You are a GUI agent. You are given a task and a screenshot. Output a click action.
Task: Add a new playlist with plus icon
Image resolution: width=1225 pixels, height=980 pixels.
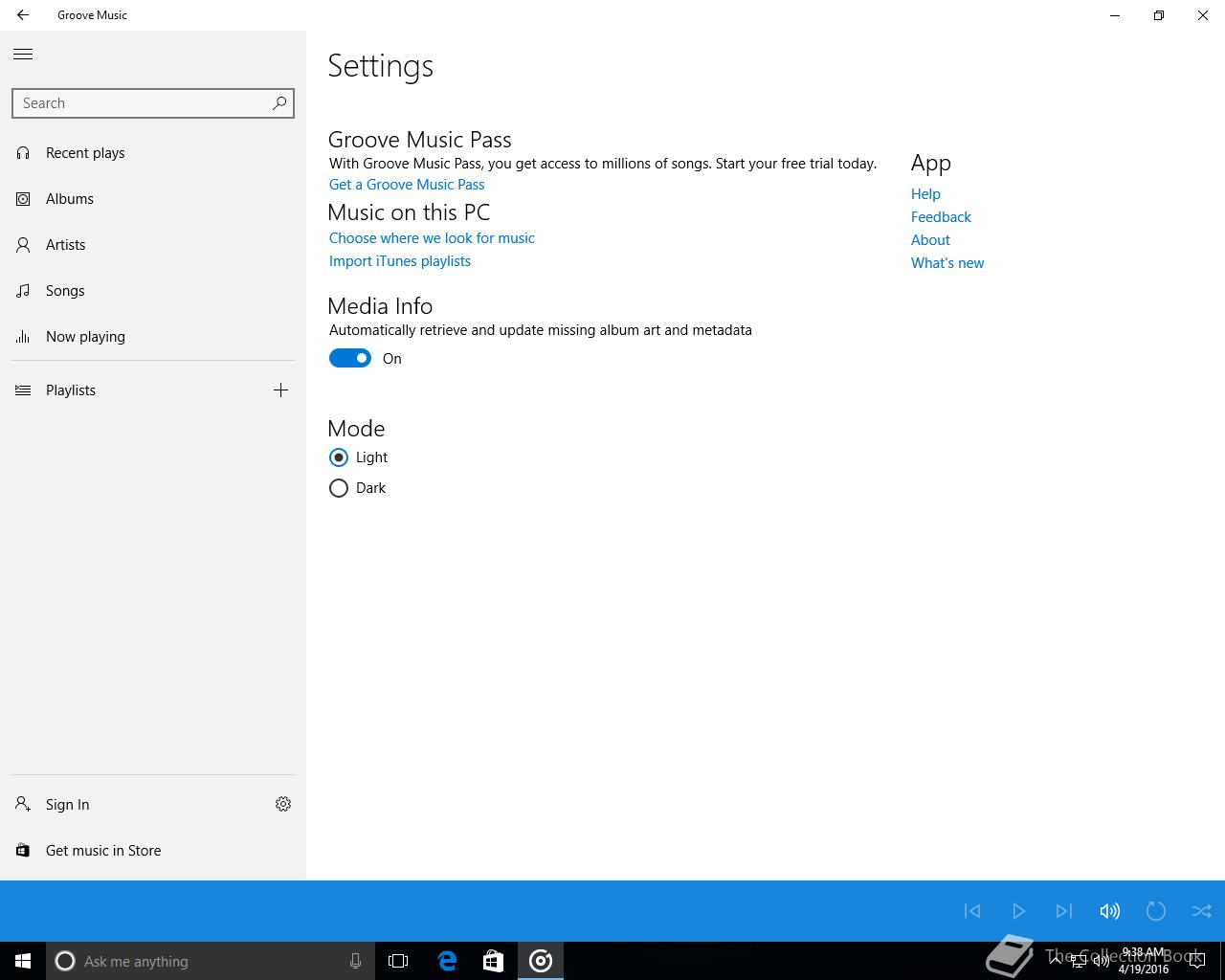[x=280, y=390]
